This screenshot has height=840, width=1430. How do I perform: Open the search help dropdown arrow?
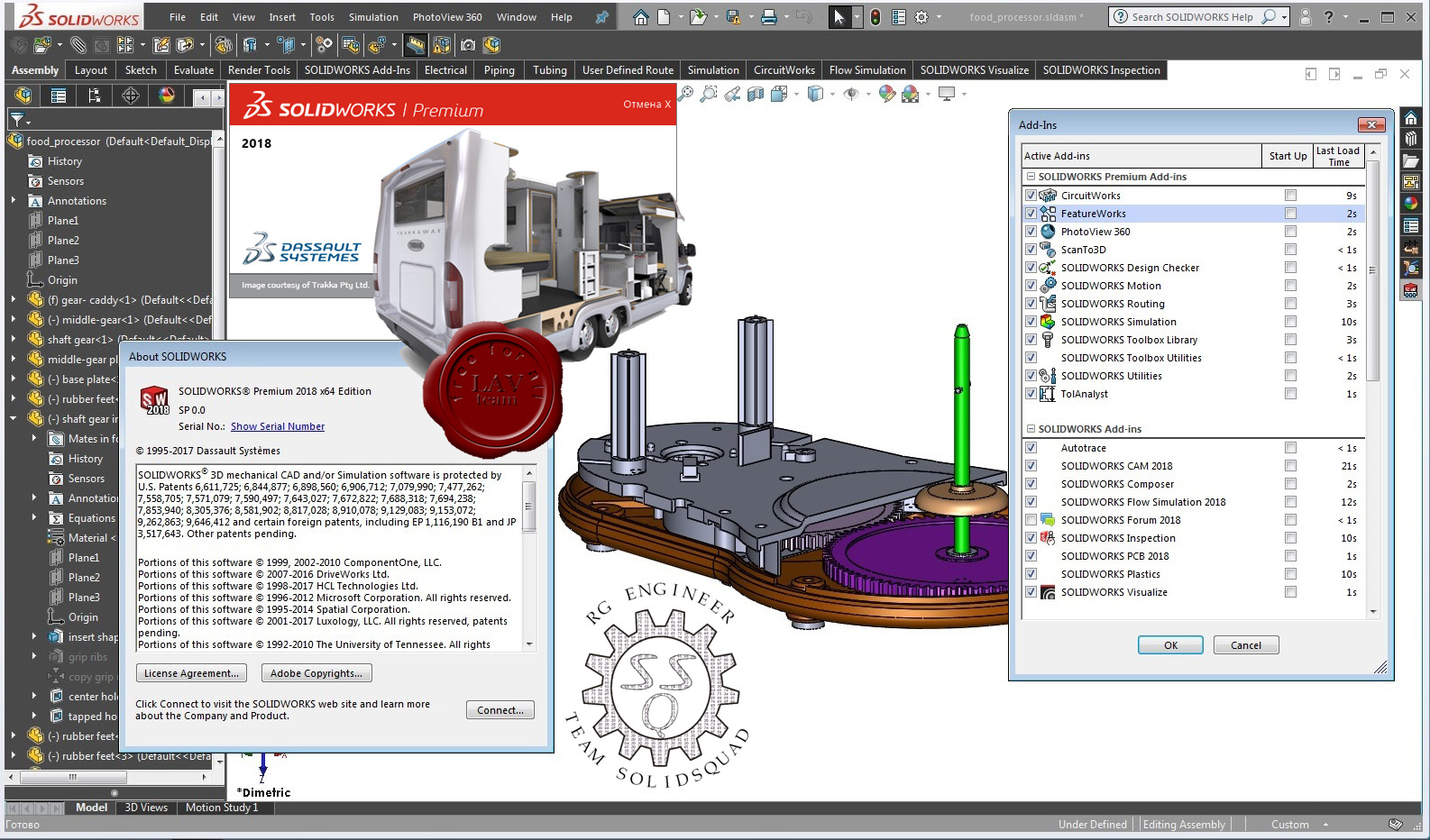1284,17
